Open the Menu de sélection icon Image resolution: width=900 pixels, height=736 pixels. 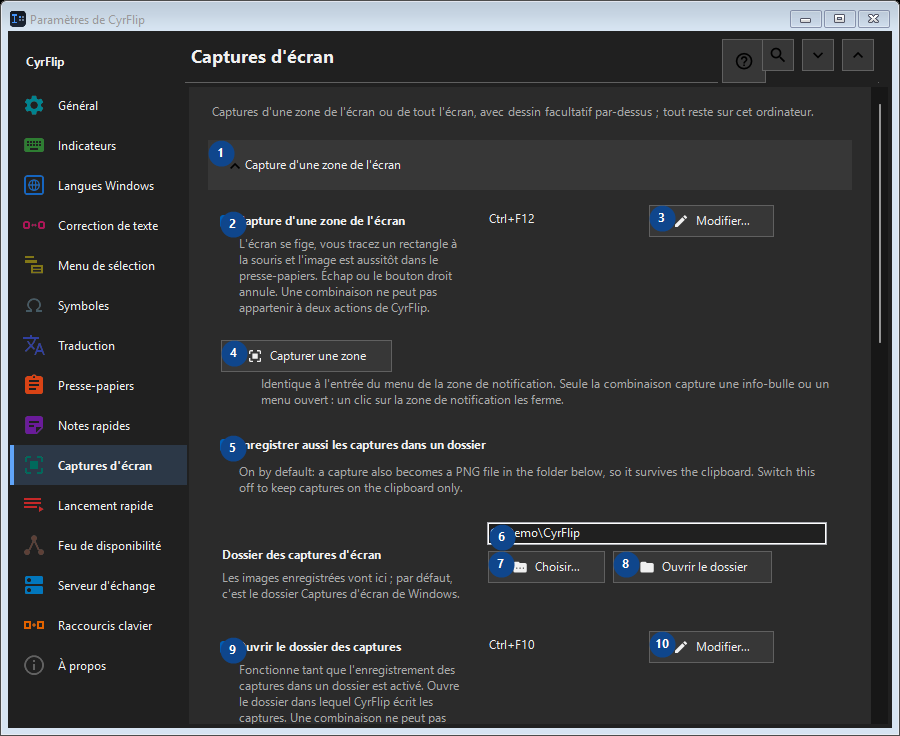(x=34, y=265)
